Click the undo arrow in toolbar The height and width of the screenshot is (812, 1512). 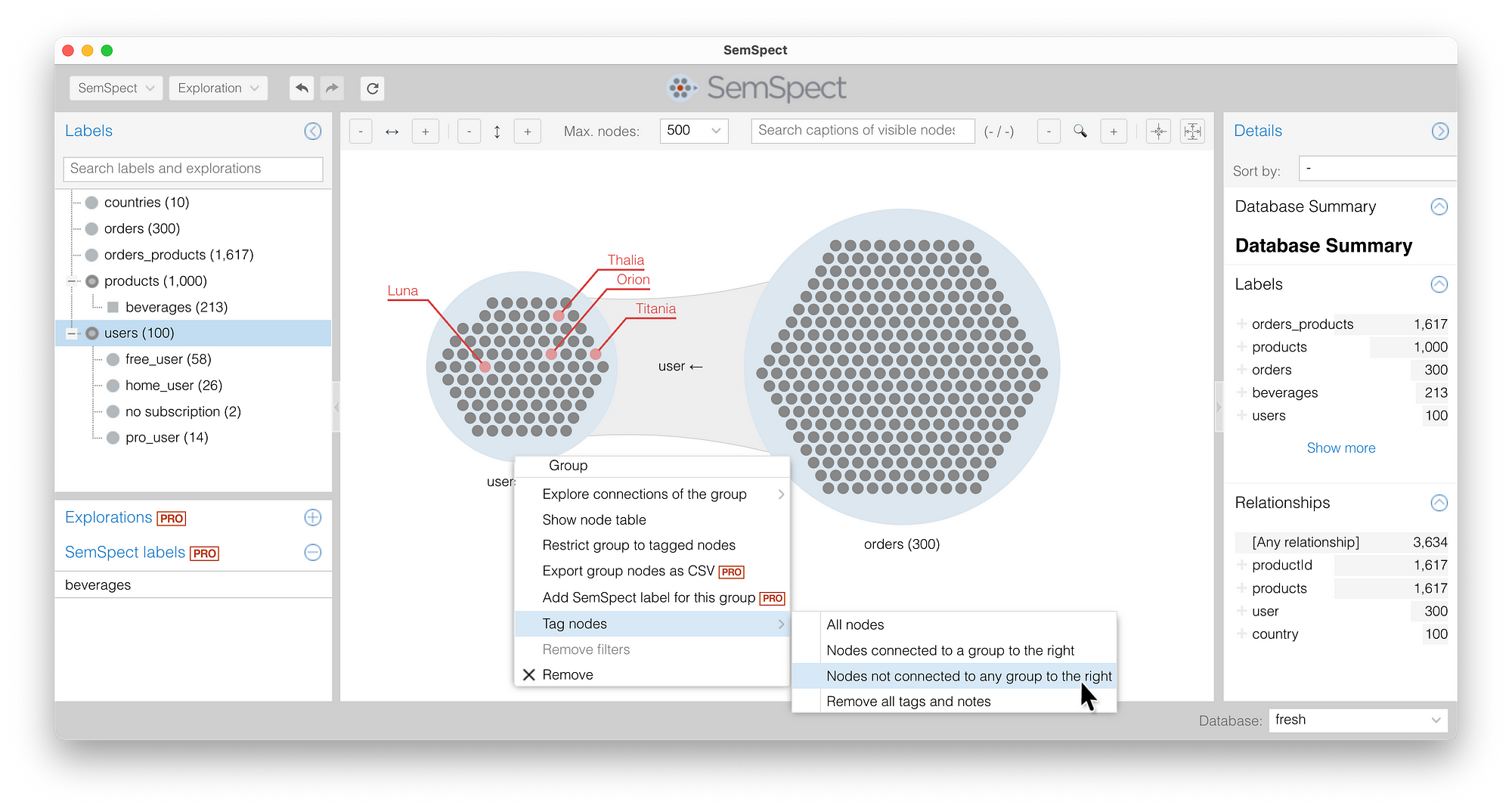click(302, 88)
